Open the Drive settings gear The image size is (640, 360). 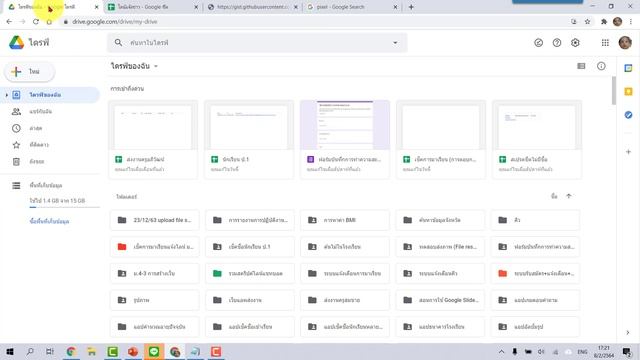coord(575,42)
